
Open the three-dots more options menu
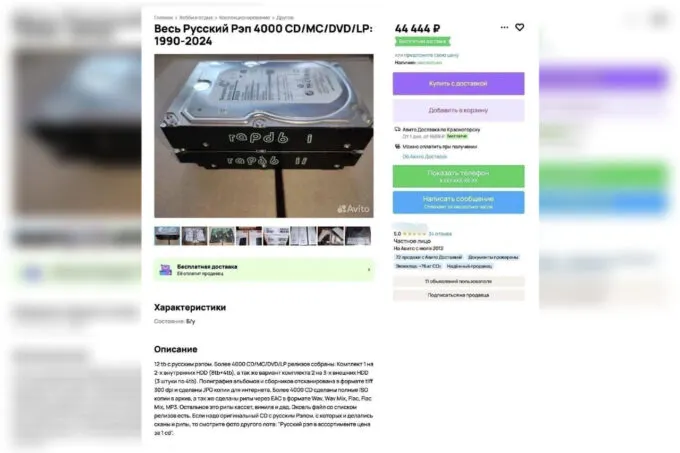pyautogui.click(x=504, y=27)
